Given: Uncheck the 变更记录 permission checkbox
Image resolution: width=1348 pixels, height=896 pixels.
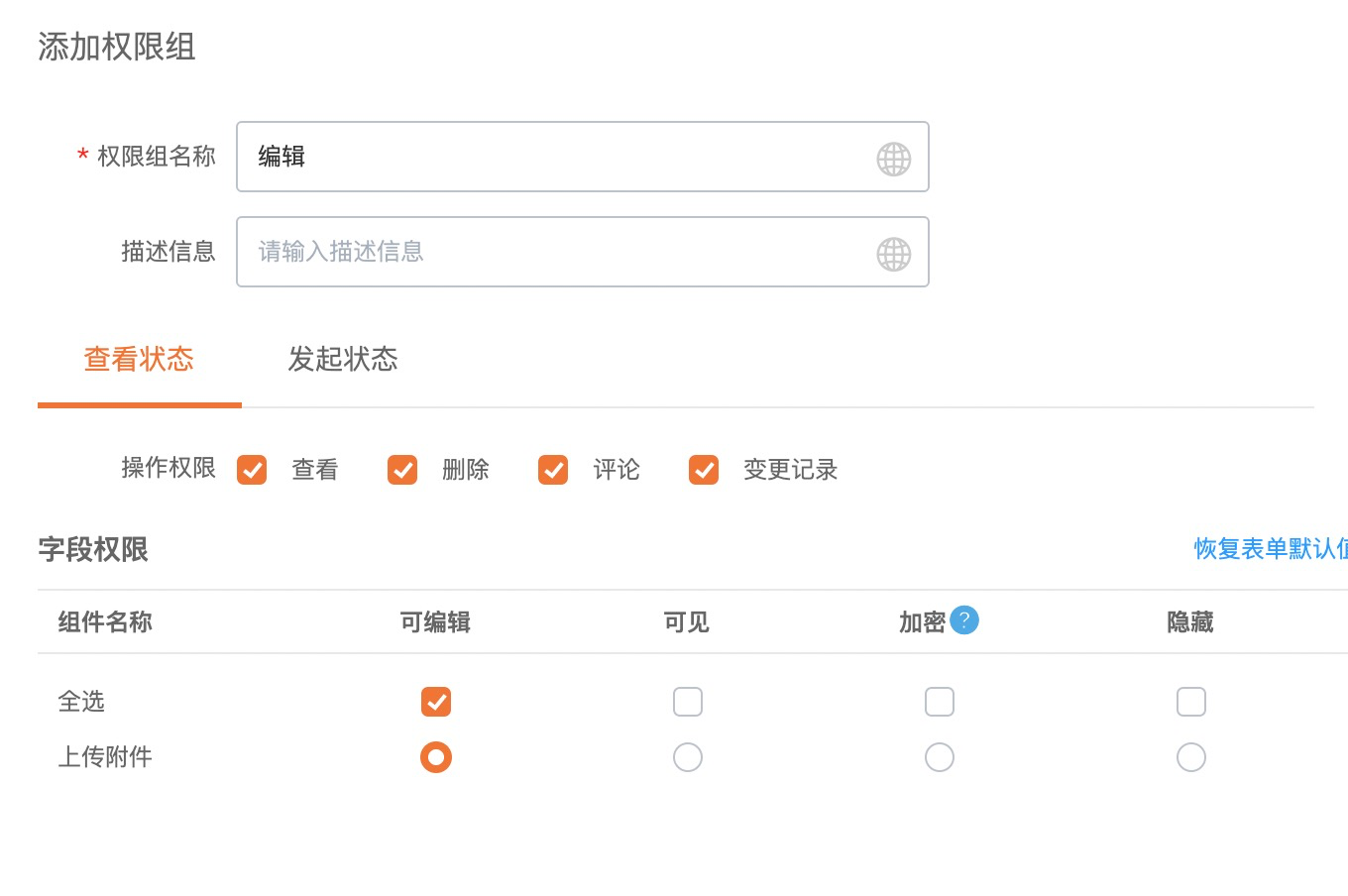Looking at the screenshot, I should (x=704, y=470).
